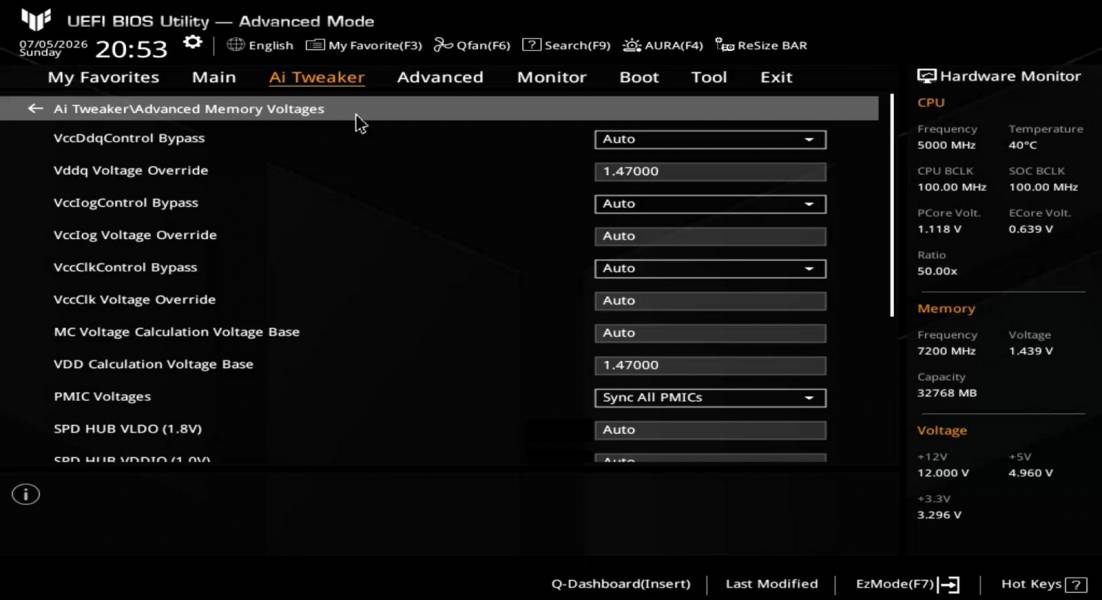Click ECore Volt. 0.639 V value
The image size is (1102, 600).
pos(1030,229)
